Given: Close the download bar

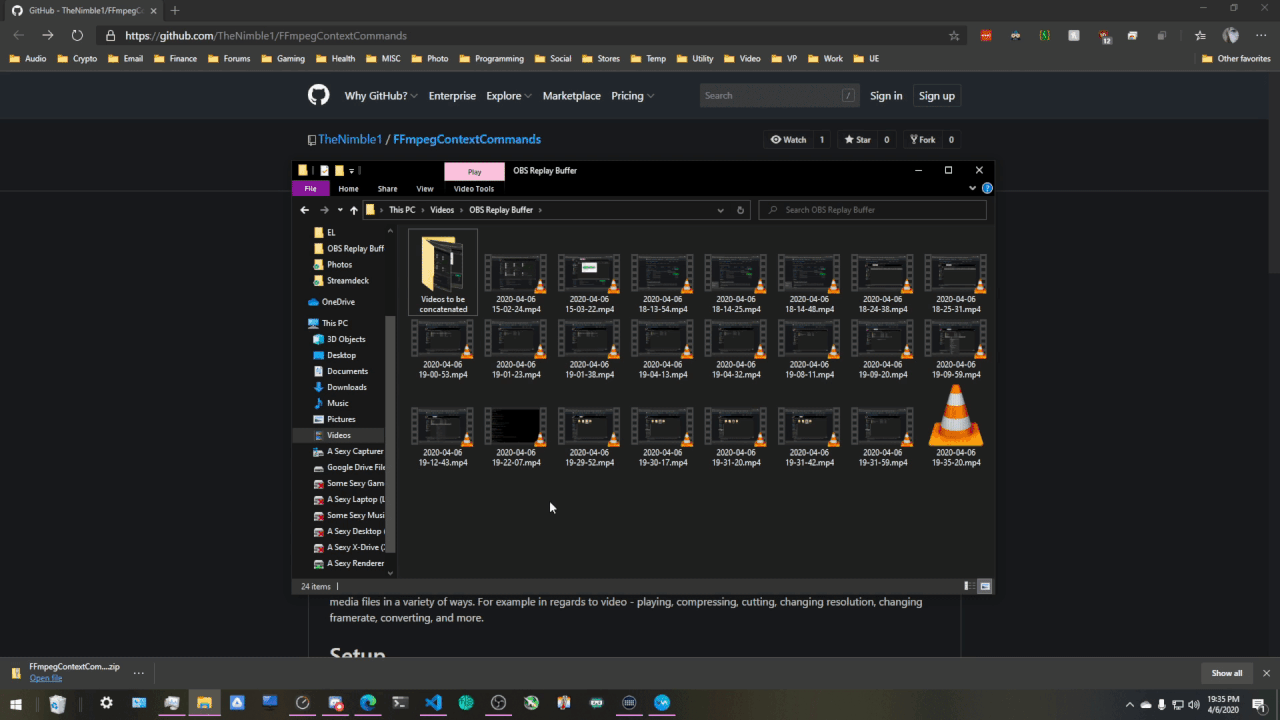Looking at the screenshot, I should pyautogui.click(x=1266, y=673).
